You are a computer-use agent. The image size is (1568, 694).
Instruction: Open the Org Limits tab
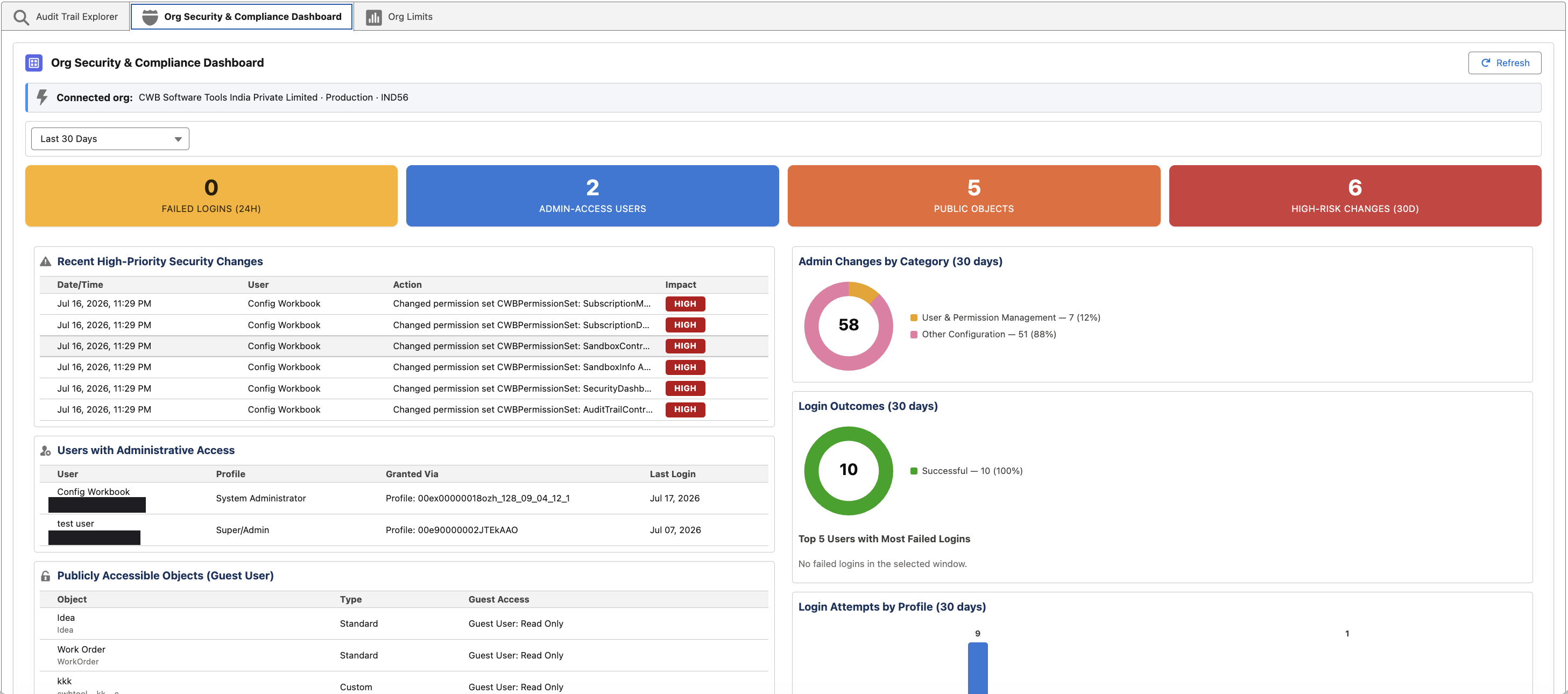tap(399, 17)
